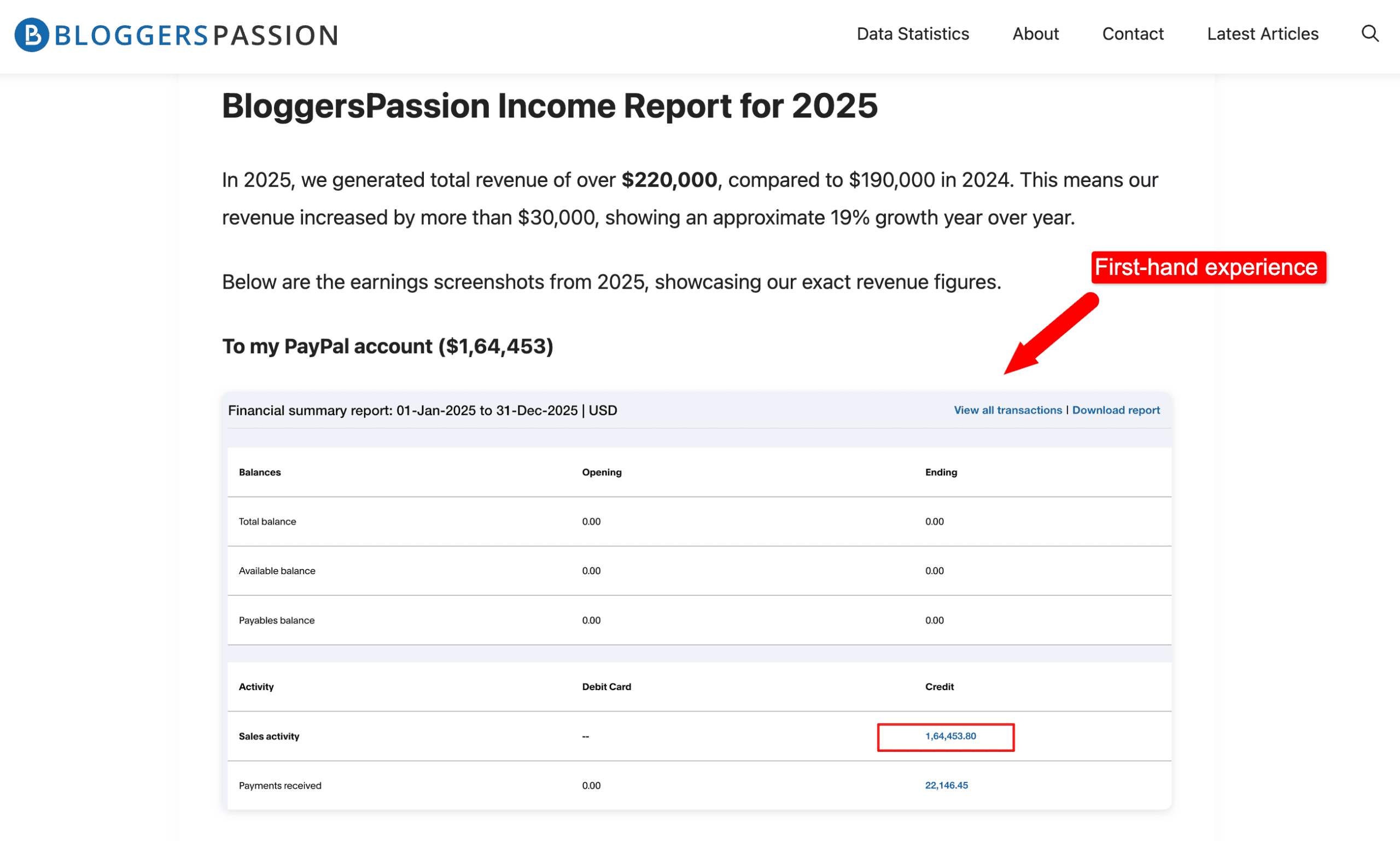Open the Download report link

(x=1116, y=410)
